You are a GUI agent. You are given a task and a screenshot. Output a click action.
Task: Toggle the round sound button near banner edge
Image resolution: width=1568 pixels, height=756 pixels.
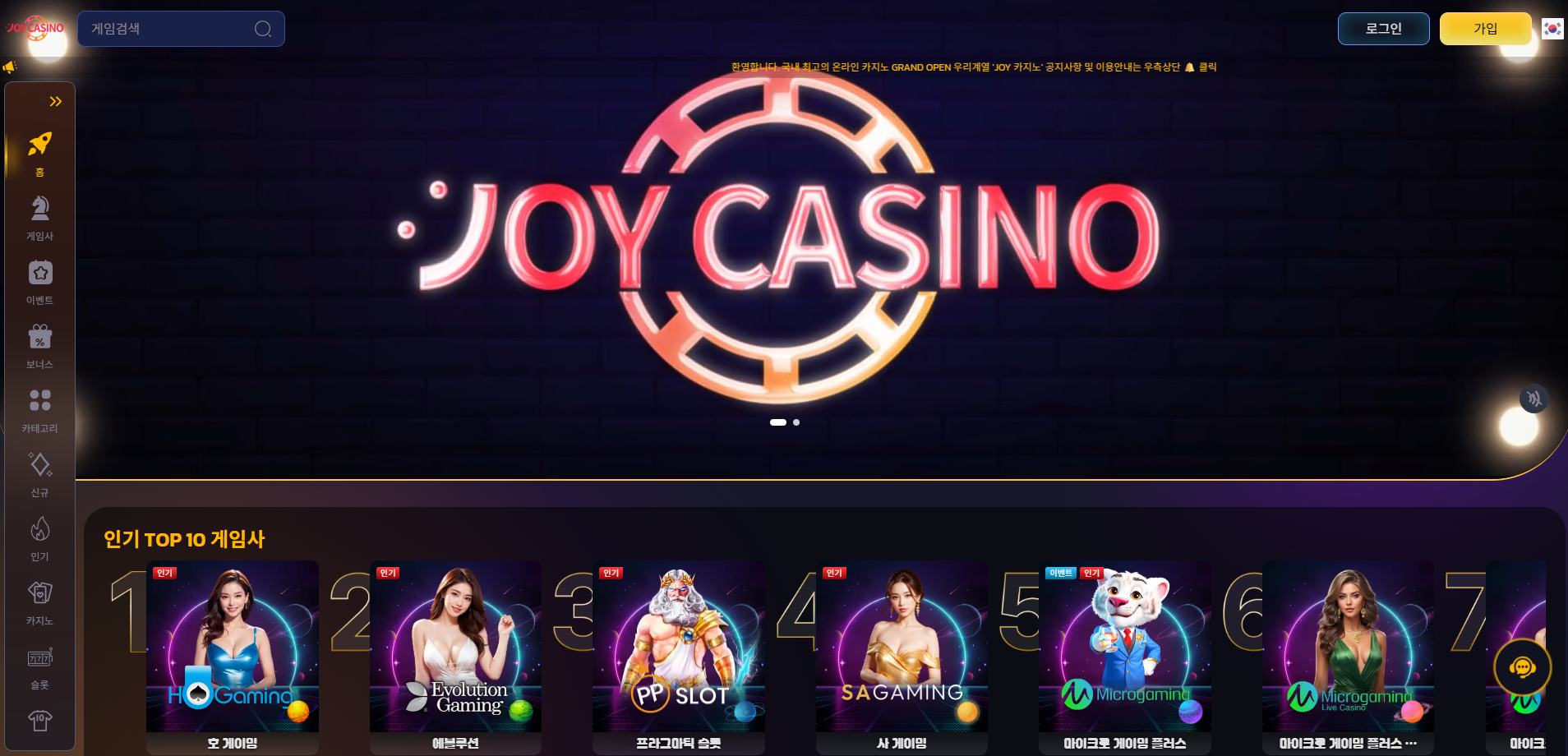(1533, 399)
